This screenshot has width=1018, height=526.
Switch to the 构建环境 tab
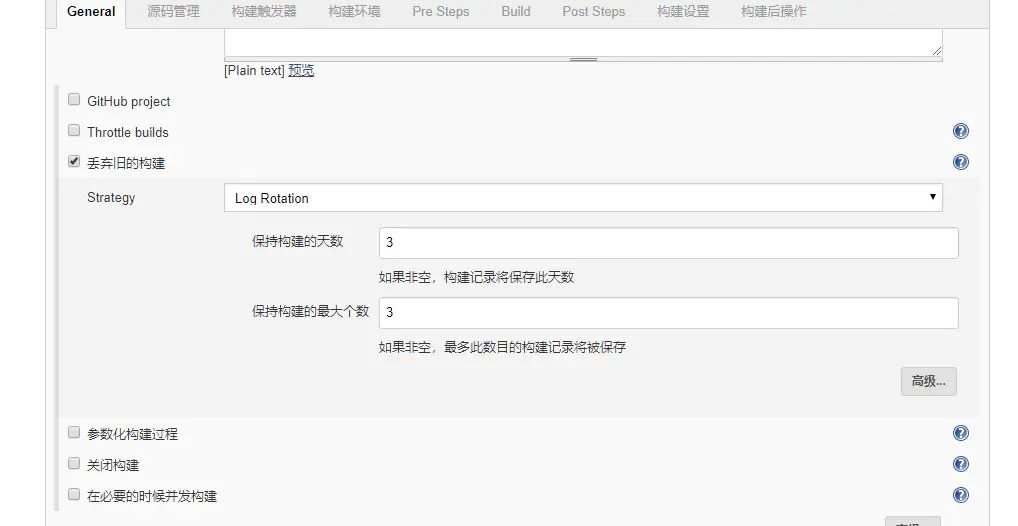[354, 12]
